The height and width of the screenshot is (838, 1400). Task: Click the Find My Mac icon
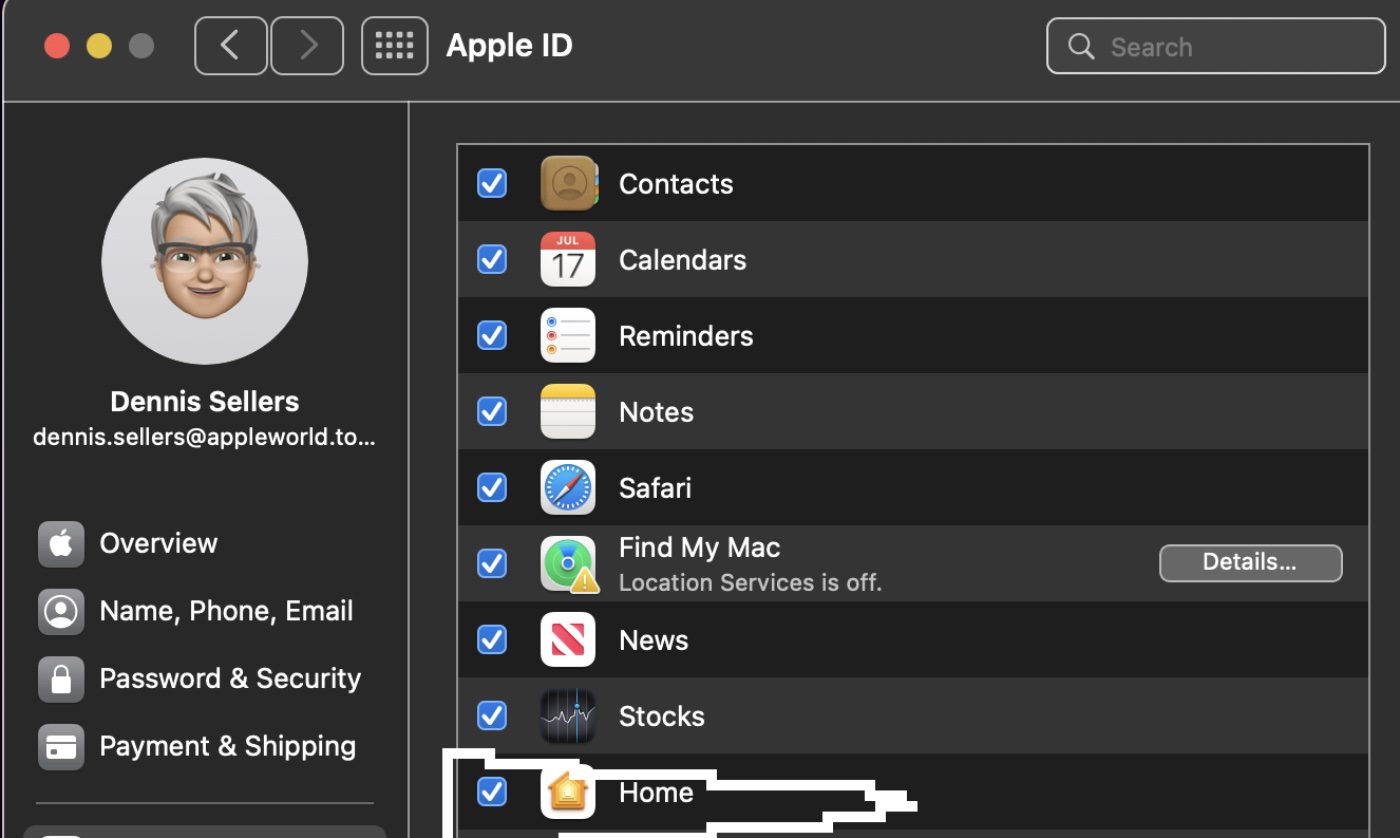[x=568, y=564]
